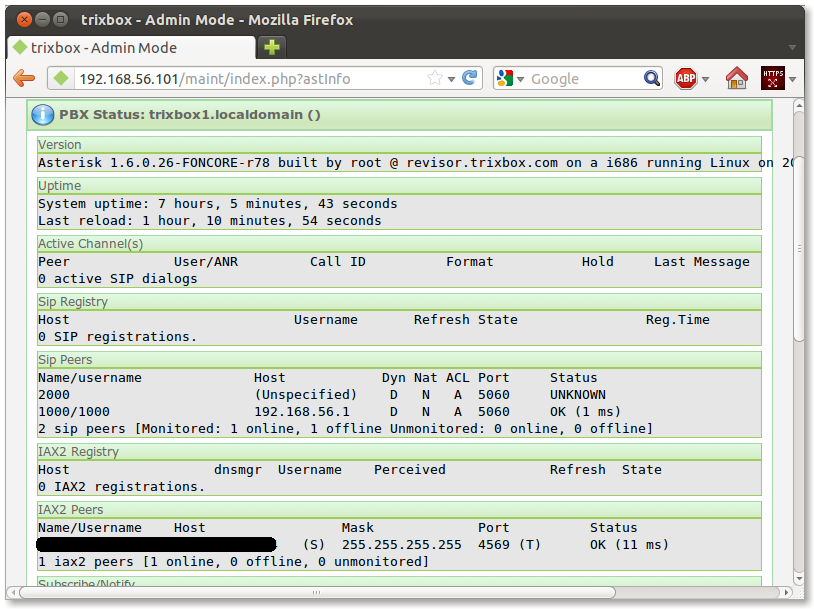Open the list all tabs arrow

(792, 47)
